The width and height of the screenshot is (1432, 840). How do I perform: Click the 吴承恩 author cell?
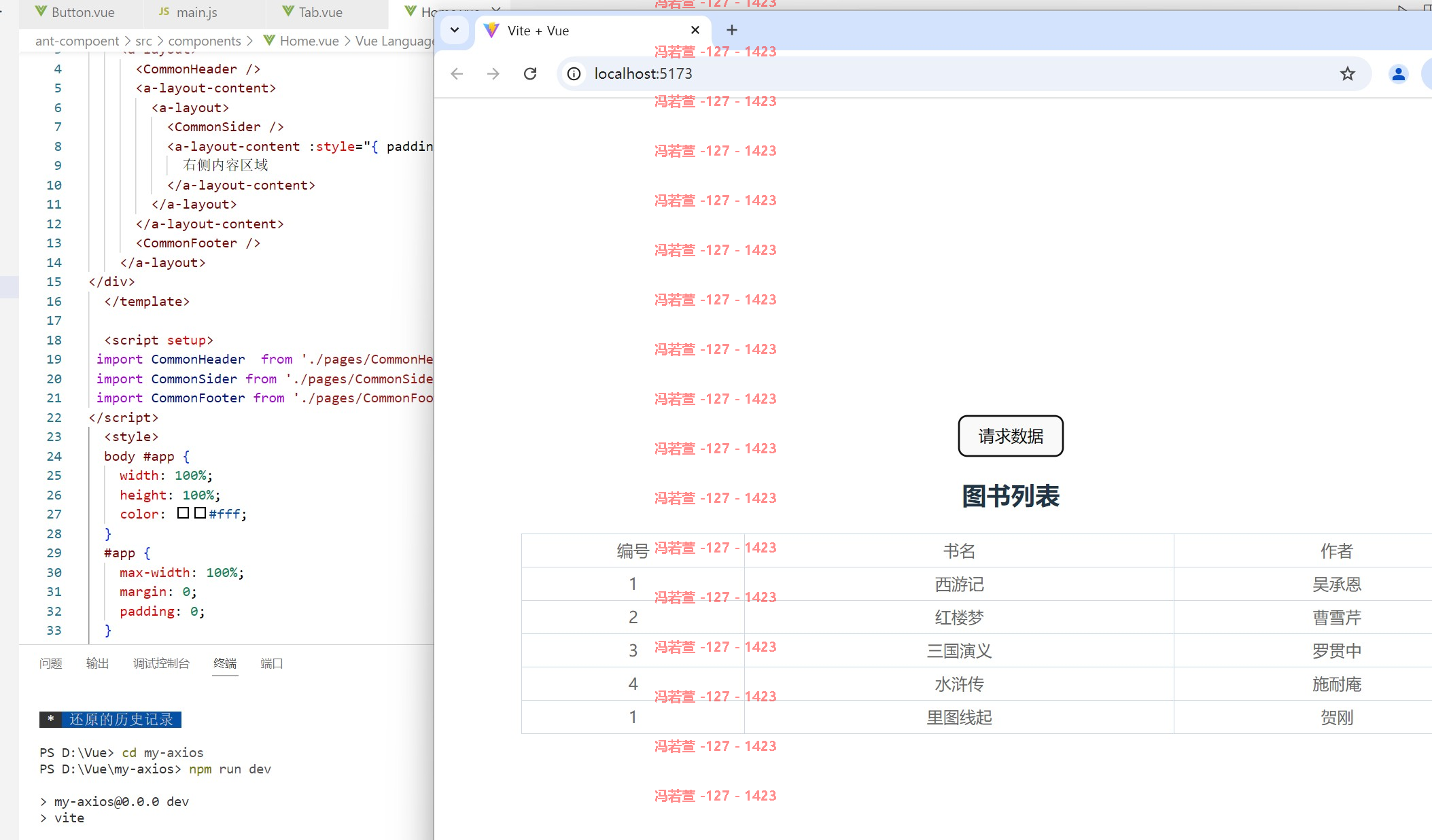click(x=1337, y=584)
